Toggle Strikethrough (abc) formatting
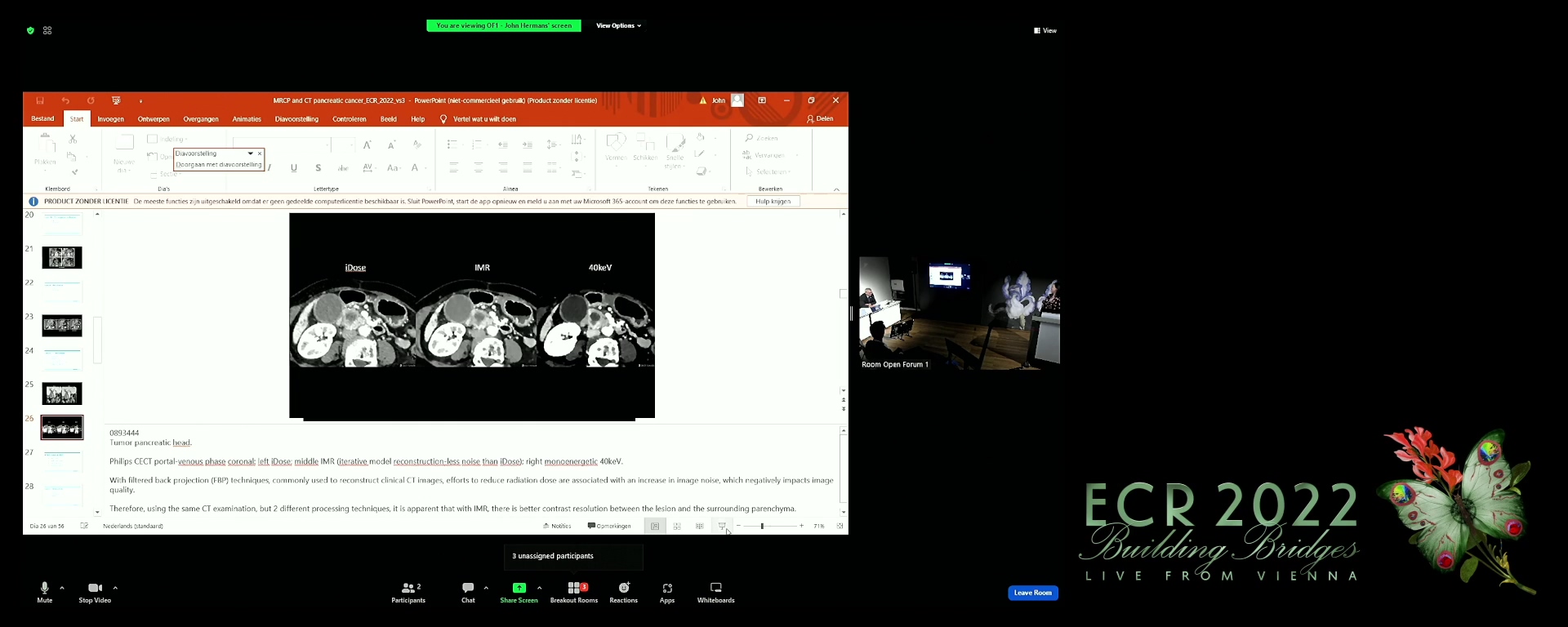 coord(343,168)
